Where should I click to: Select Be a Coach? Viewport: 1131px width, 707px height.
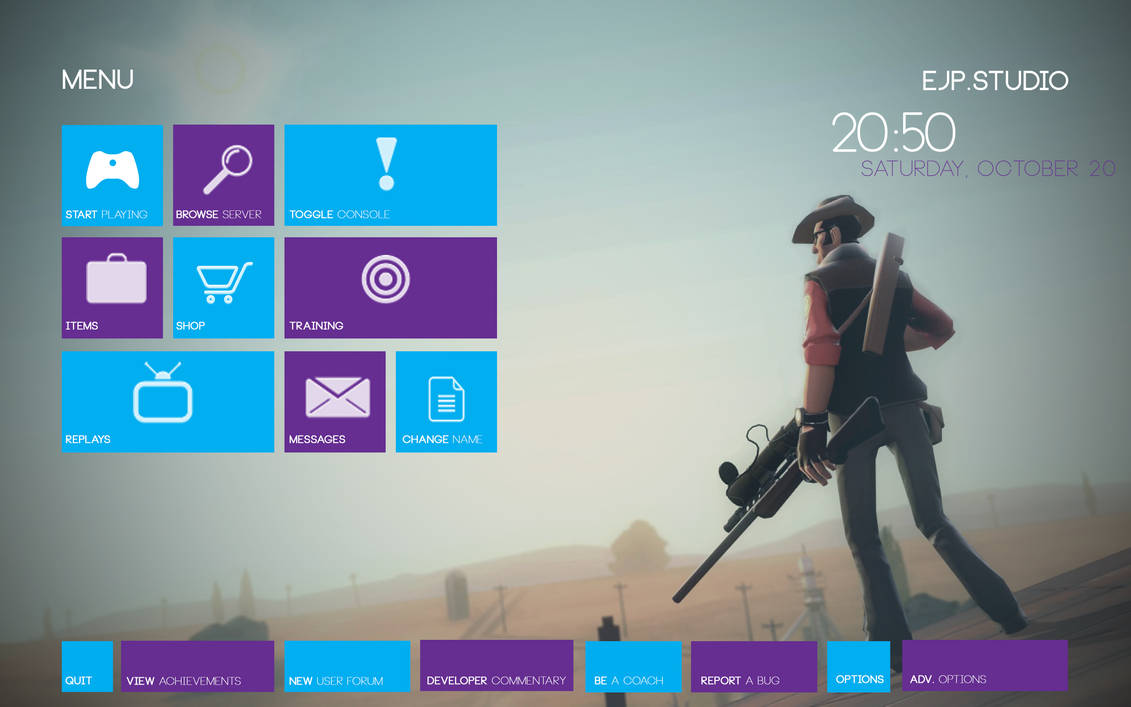(x=633, y=667)
